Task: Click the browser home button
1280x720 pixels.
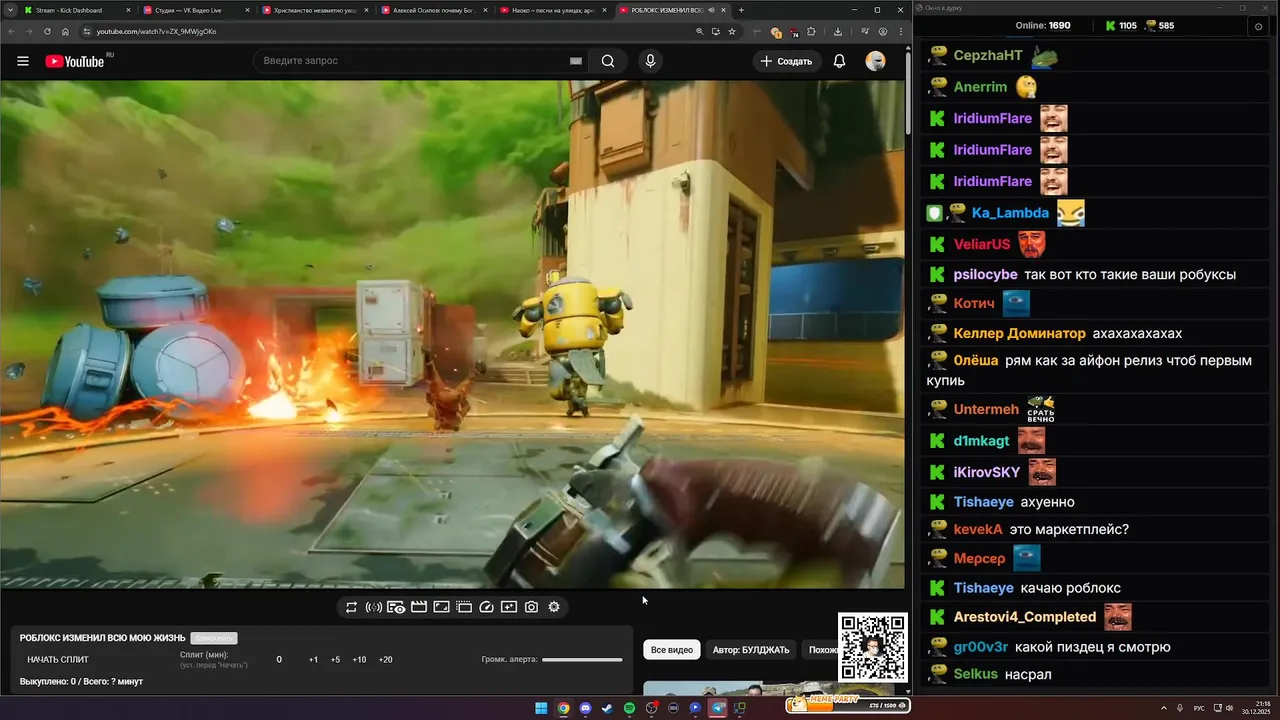Action: (x=65, y=31)
